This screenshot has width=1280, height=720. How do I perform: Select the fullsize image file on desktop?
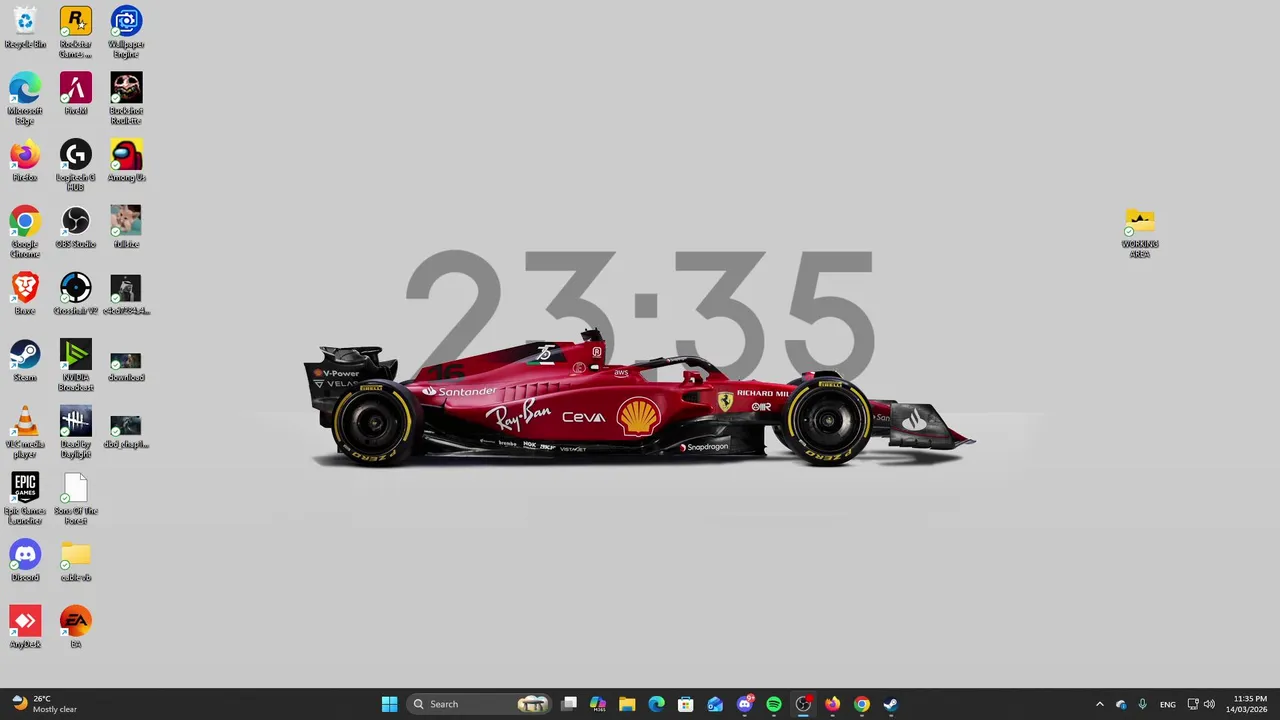pyautogui.click(x=126, y=227)
